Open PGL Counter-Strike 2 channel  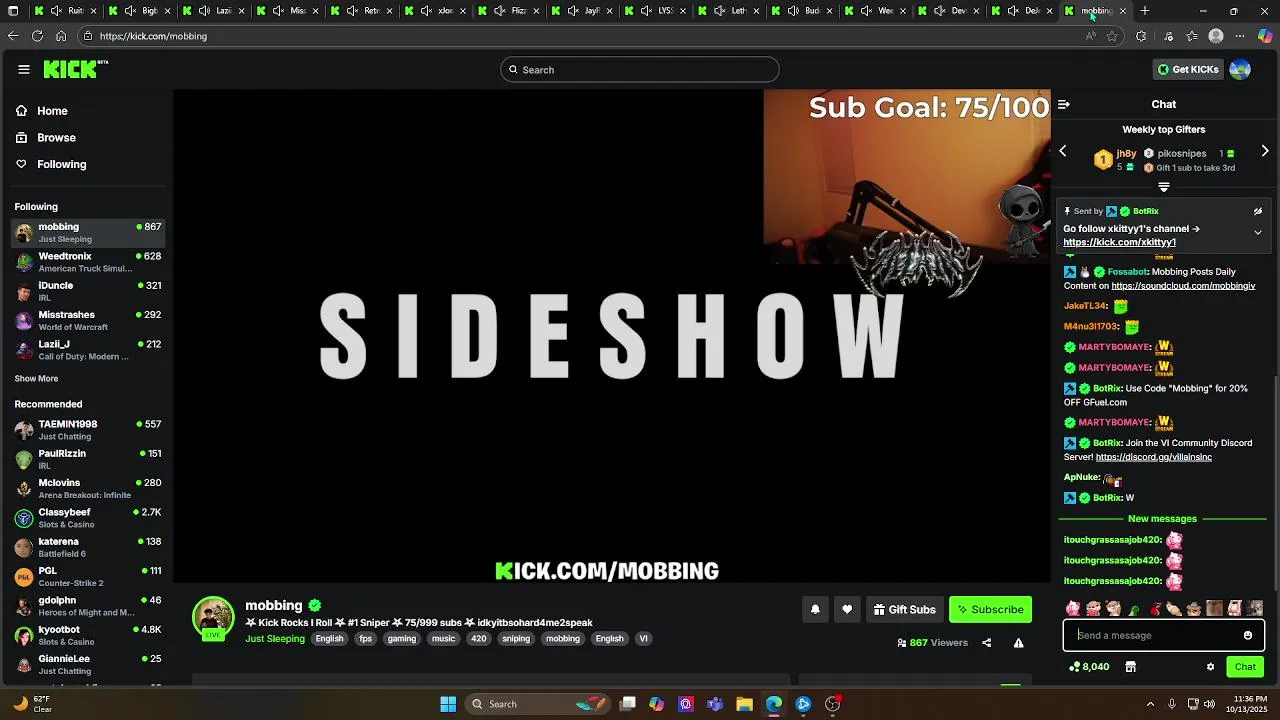pos(88,577)
